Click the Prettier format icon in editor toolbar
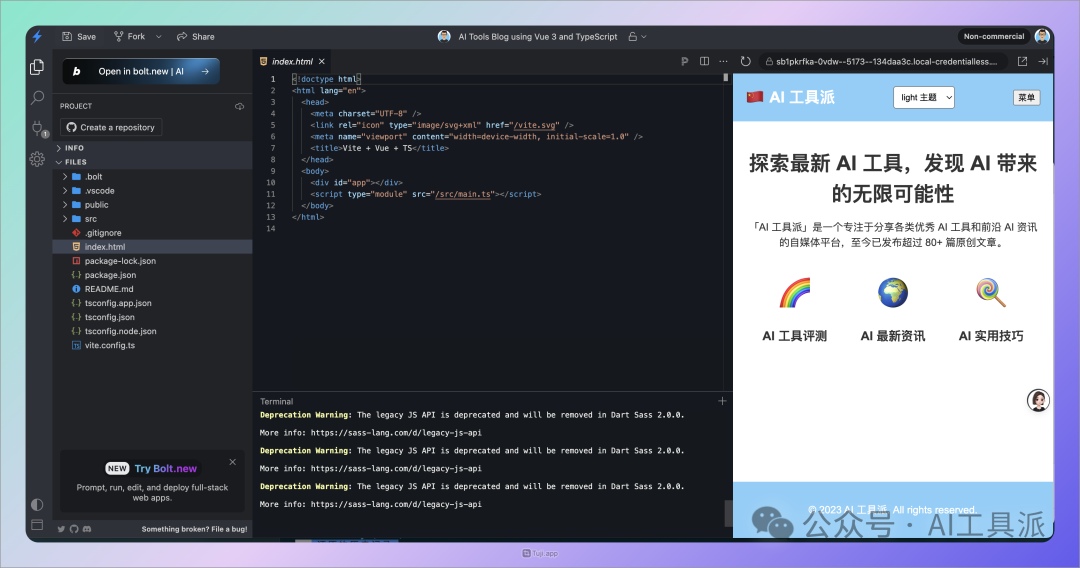 (x=685, y=61)
